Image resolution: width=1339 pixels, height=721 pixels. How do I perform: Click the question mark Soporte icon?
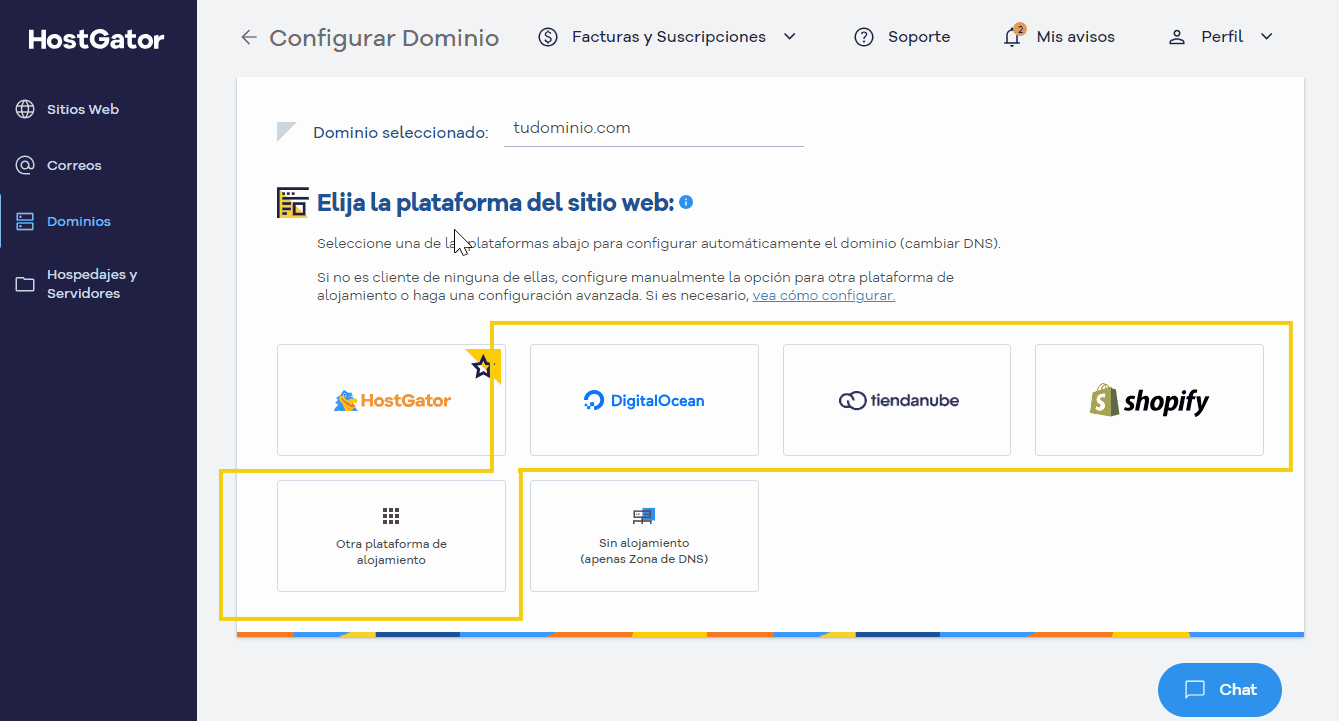864,37
